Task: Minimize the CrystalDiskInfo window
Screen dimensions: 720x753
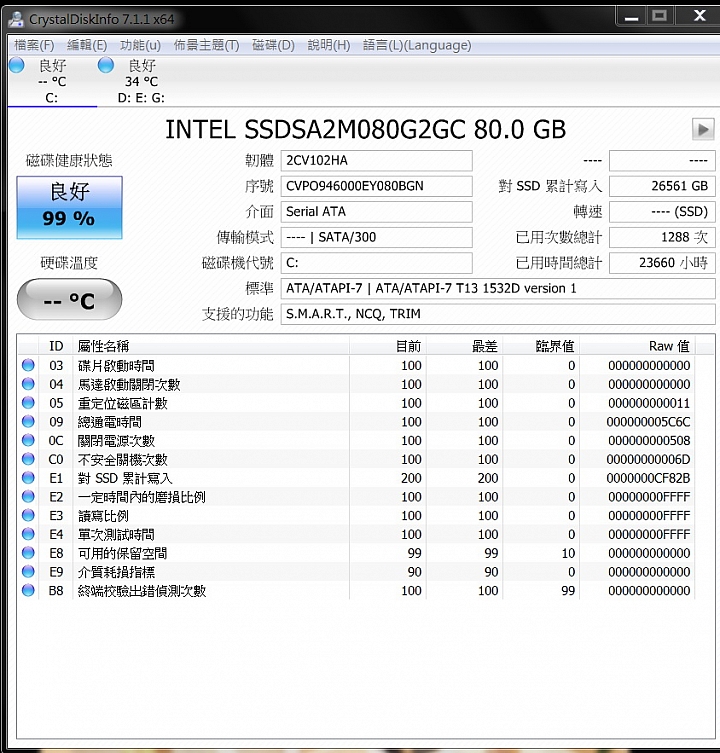Action: [x=631, y=17]
